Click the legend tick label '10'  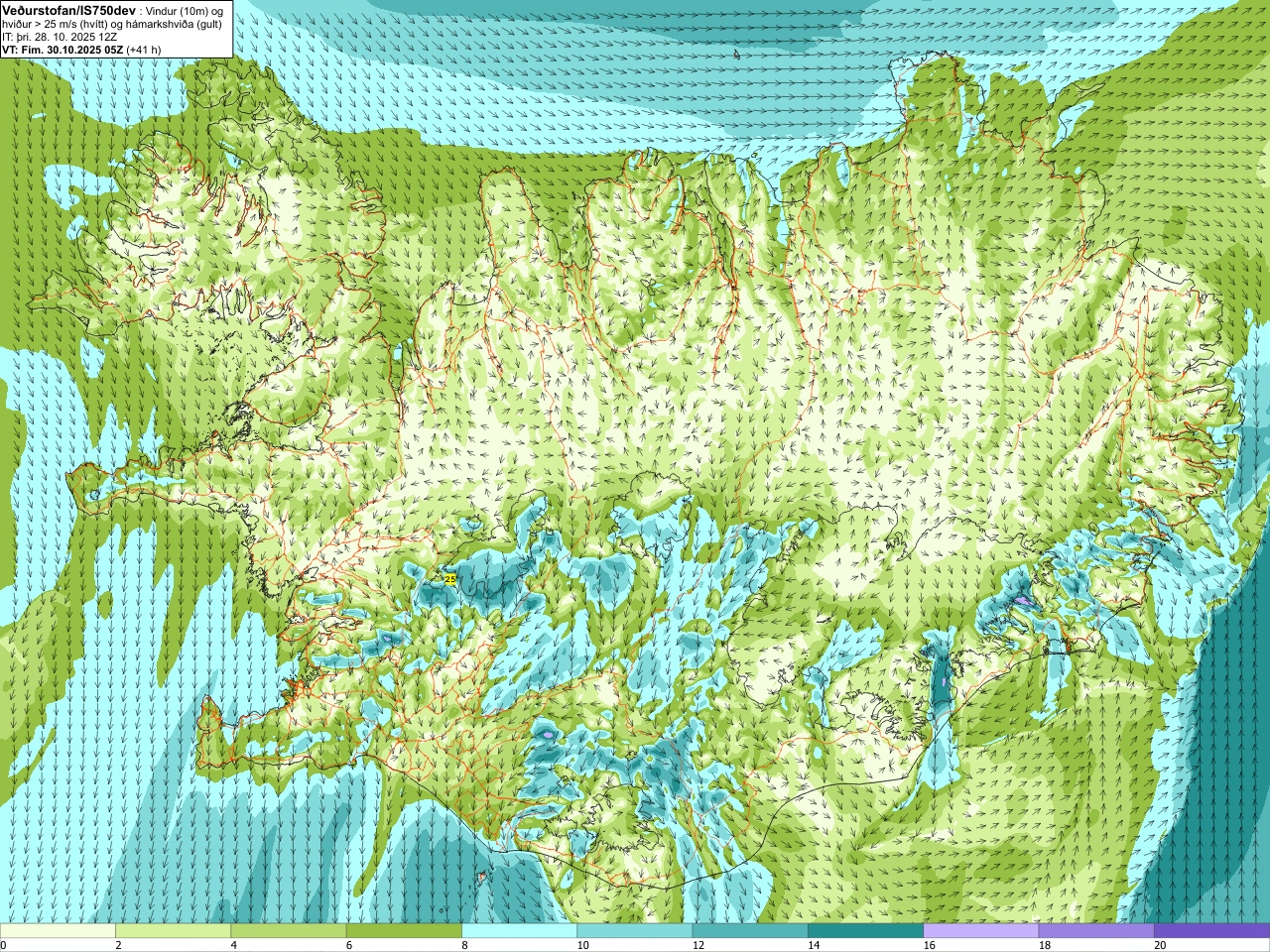[x=582, y=945]
